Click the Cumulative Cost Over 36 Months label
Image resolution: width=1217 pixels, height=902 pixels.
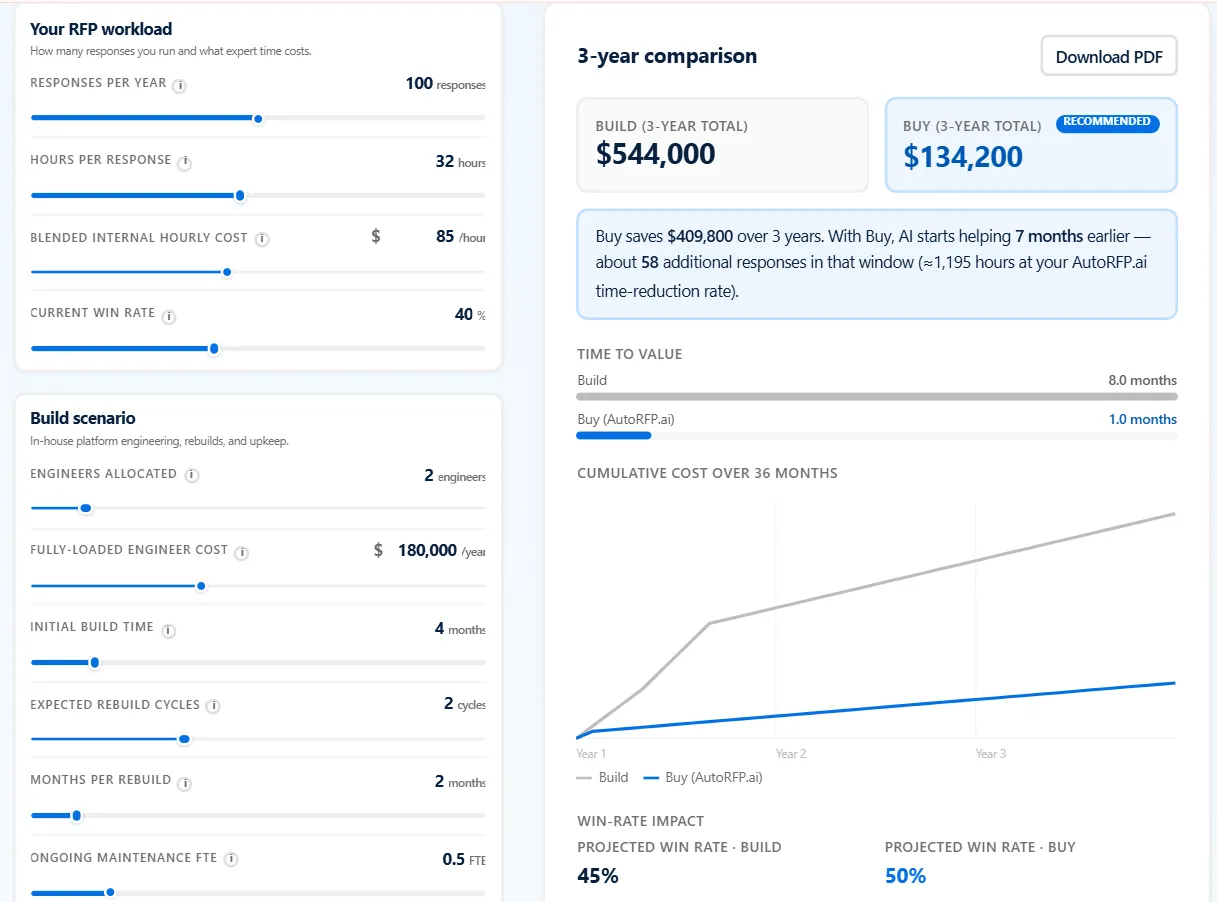point(707,473)
